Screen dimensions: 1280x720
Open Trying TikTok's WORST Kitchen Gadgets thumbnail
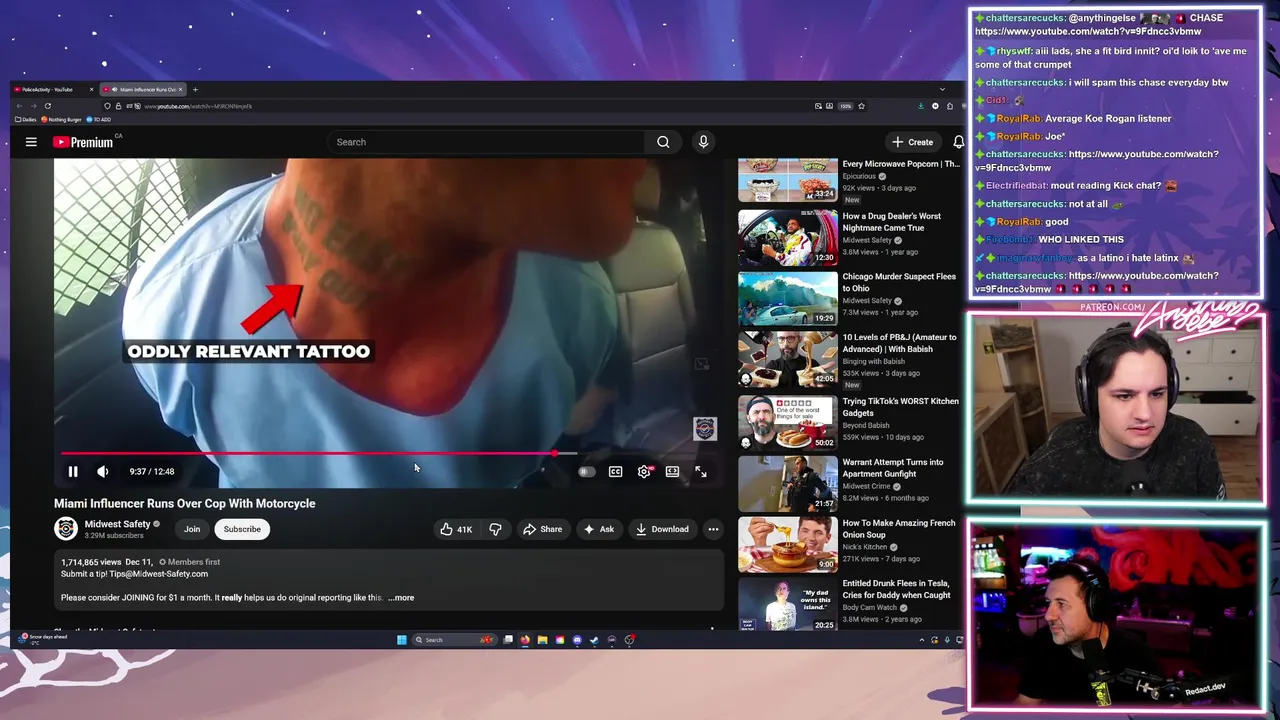(x=788, y=422)
